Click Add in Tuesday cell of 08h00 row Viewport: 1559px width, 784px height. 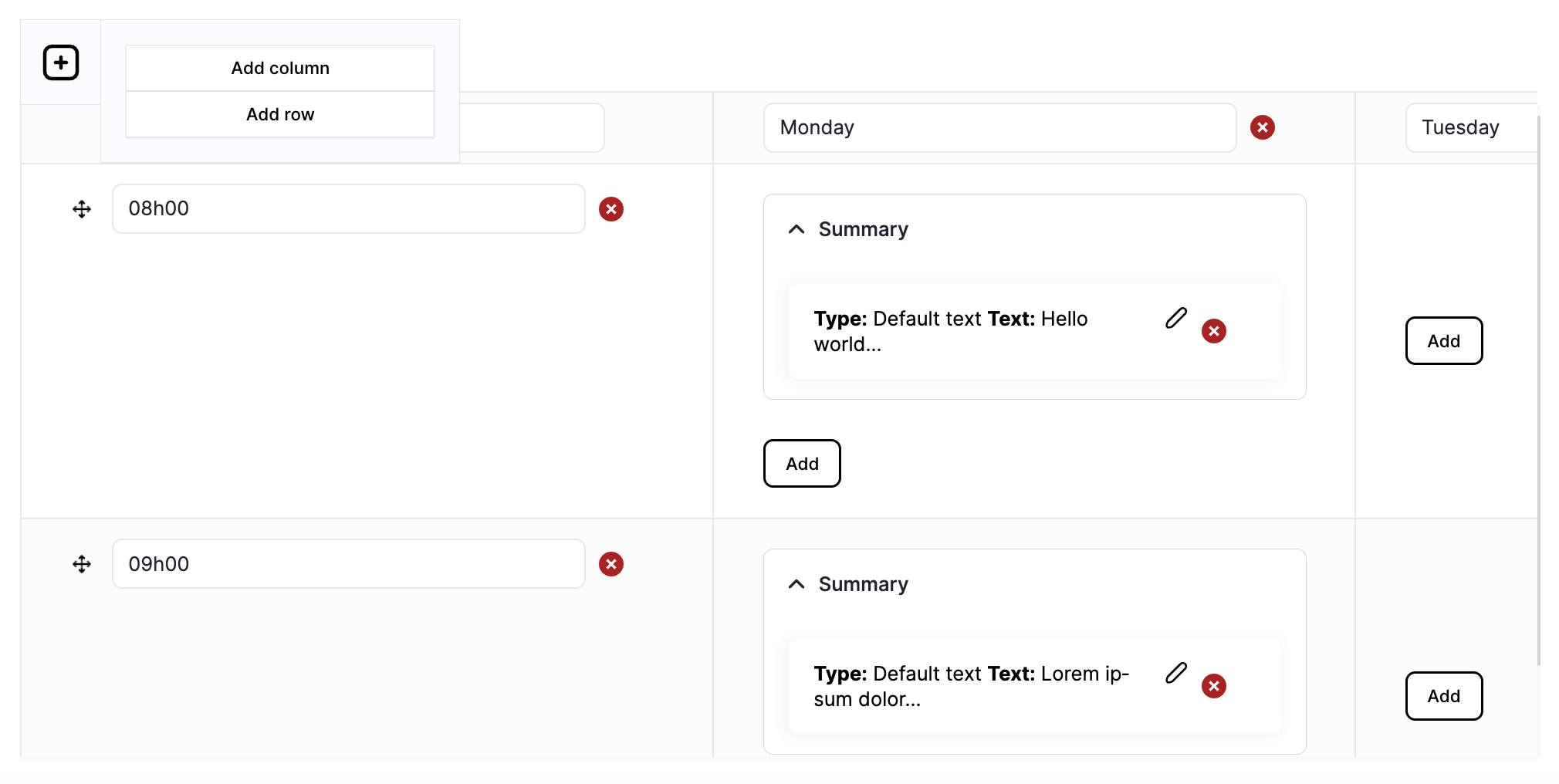pos(1444,340)
